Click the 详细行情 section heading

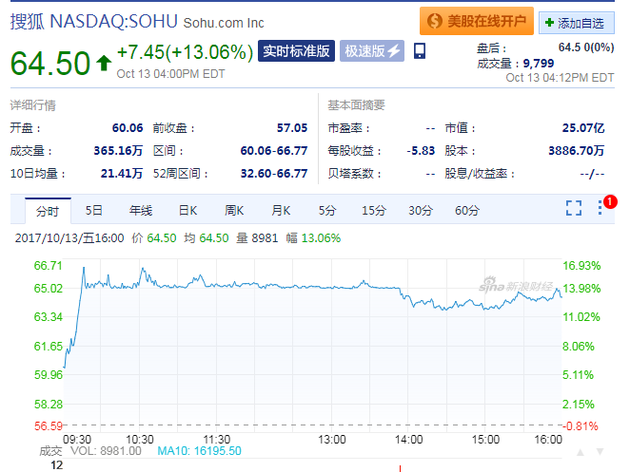(33, 105)
